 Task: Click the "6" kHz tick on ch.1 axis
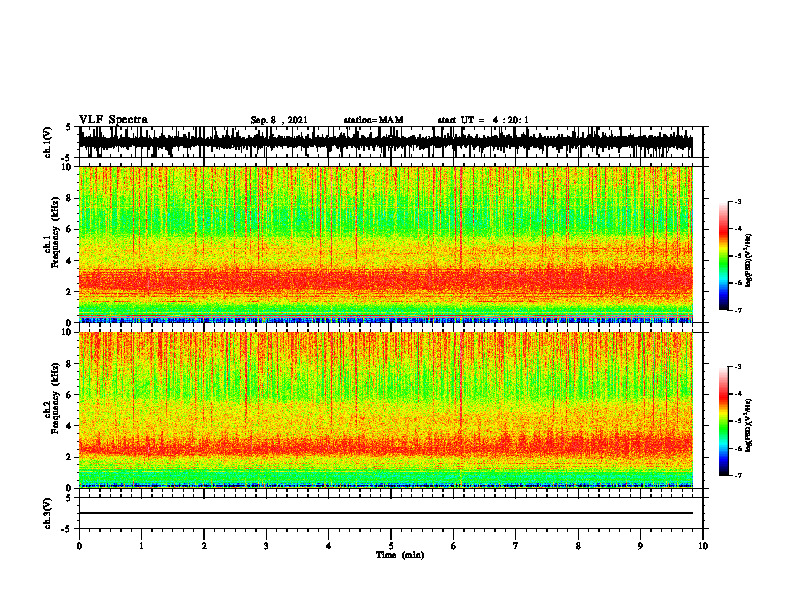(69, 230)
